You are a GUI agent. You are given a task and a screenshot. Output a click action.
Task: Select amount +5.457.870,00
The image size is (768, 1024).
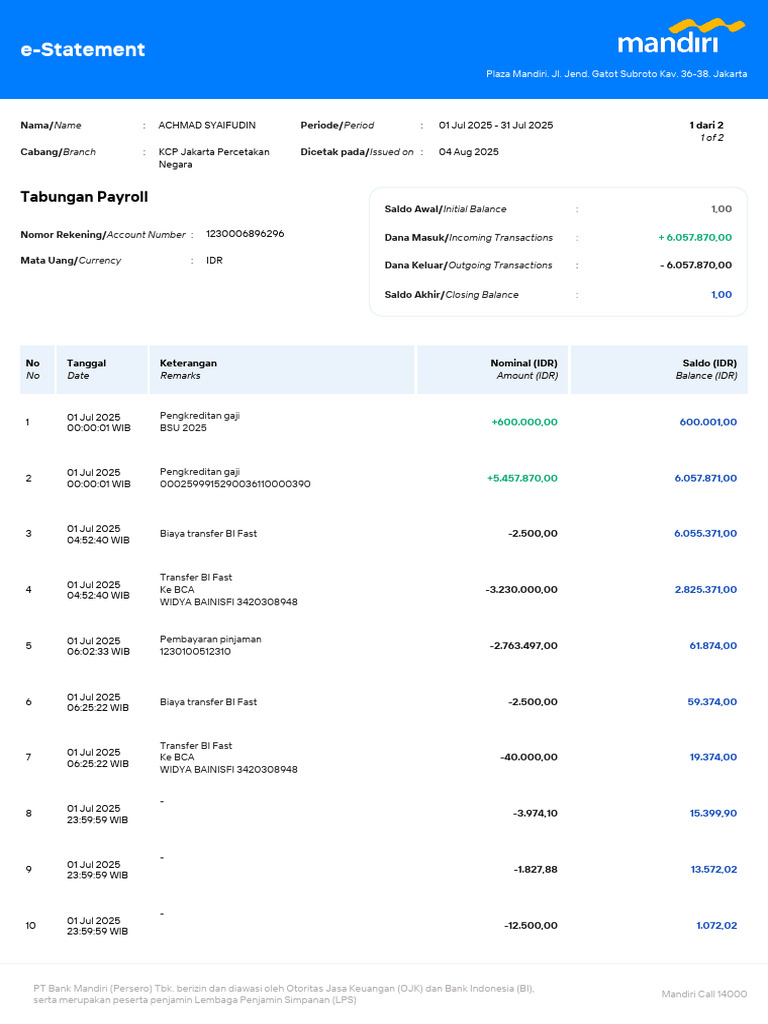(522, 478)
